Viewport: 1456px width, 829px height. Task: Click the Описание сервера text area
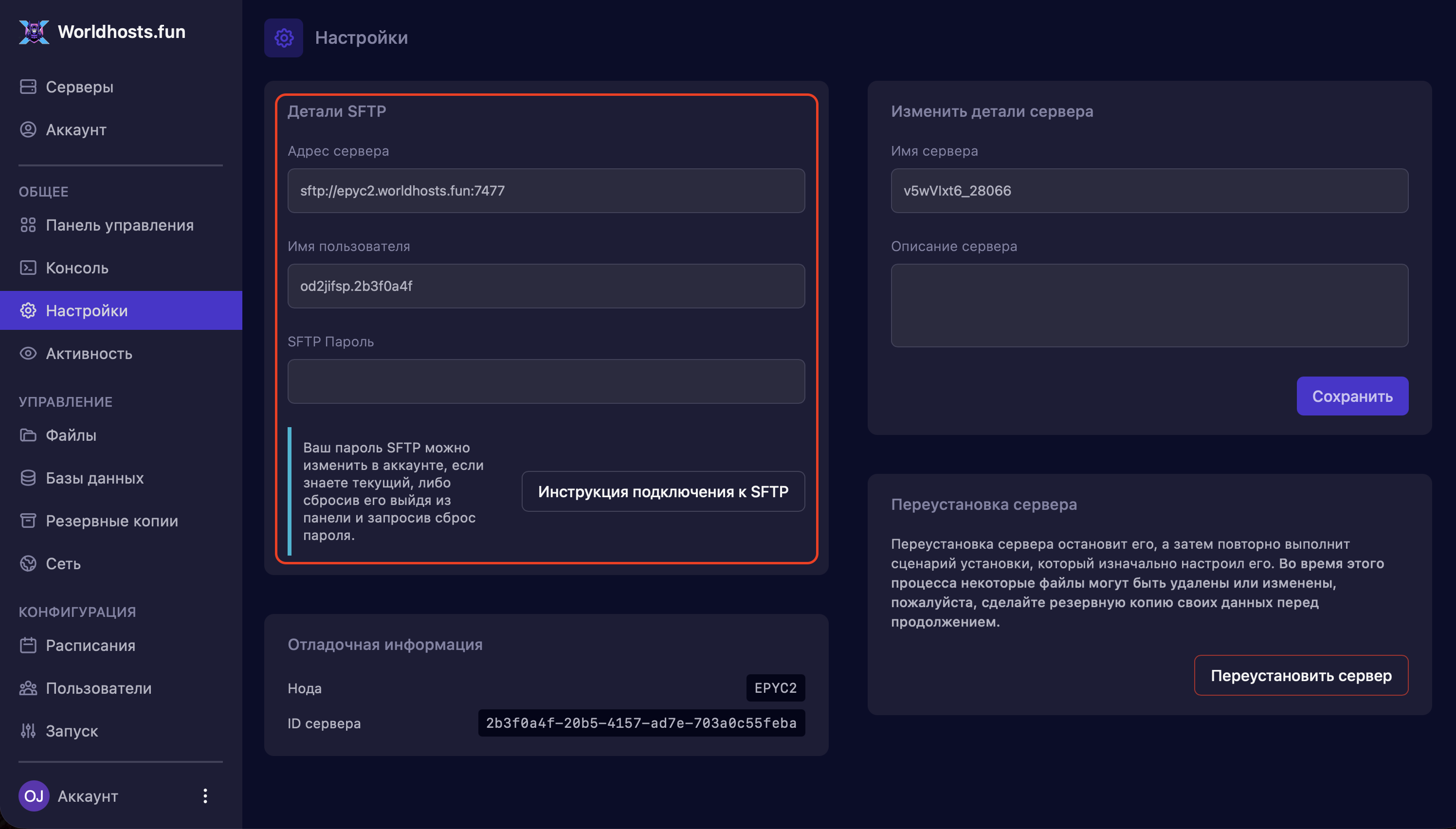coord(1149,305)
